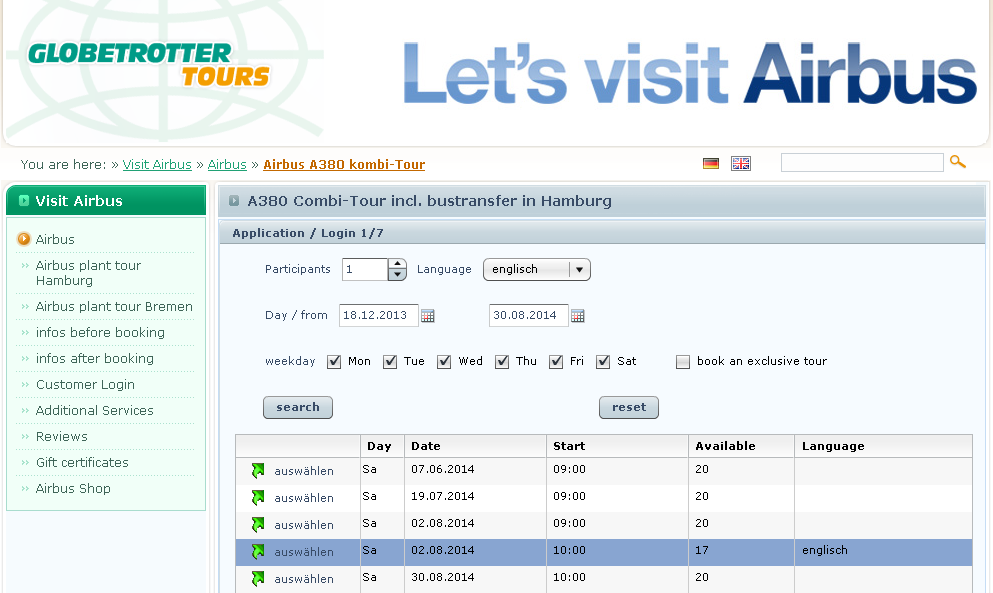This screenshot has width=993, height=593.
Task: Switch site language via German flag icon
Action: coord(711,163)
